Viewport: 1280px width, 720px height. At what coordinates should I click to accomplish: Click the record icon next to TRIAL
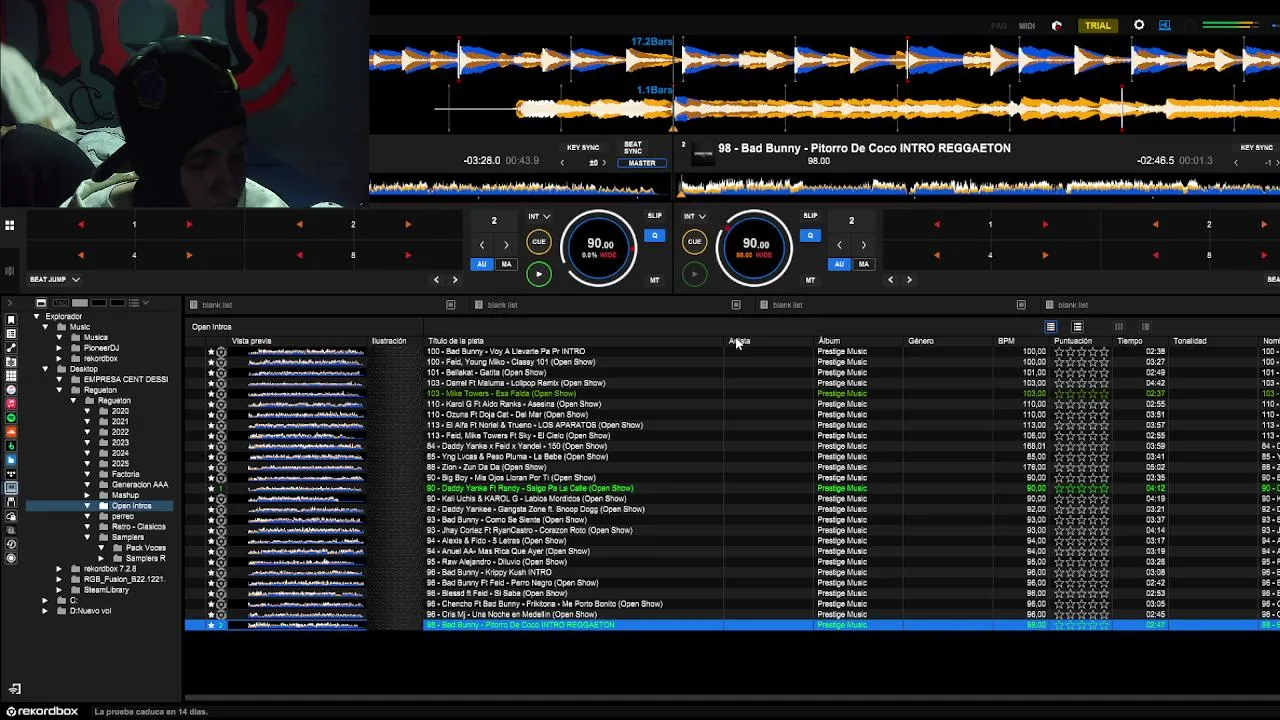1057,26
